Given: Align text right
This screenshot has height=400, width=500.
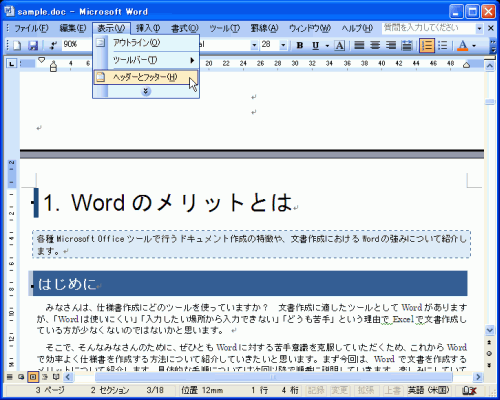Looking at the screenshot, I should (x=391, y=45).
